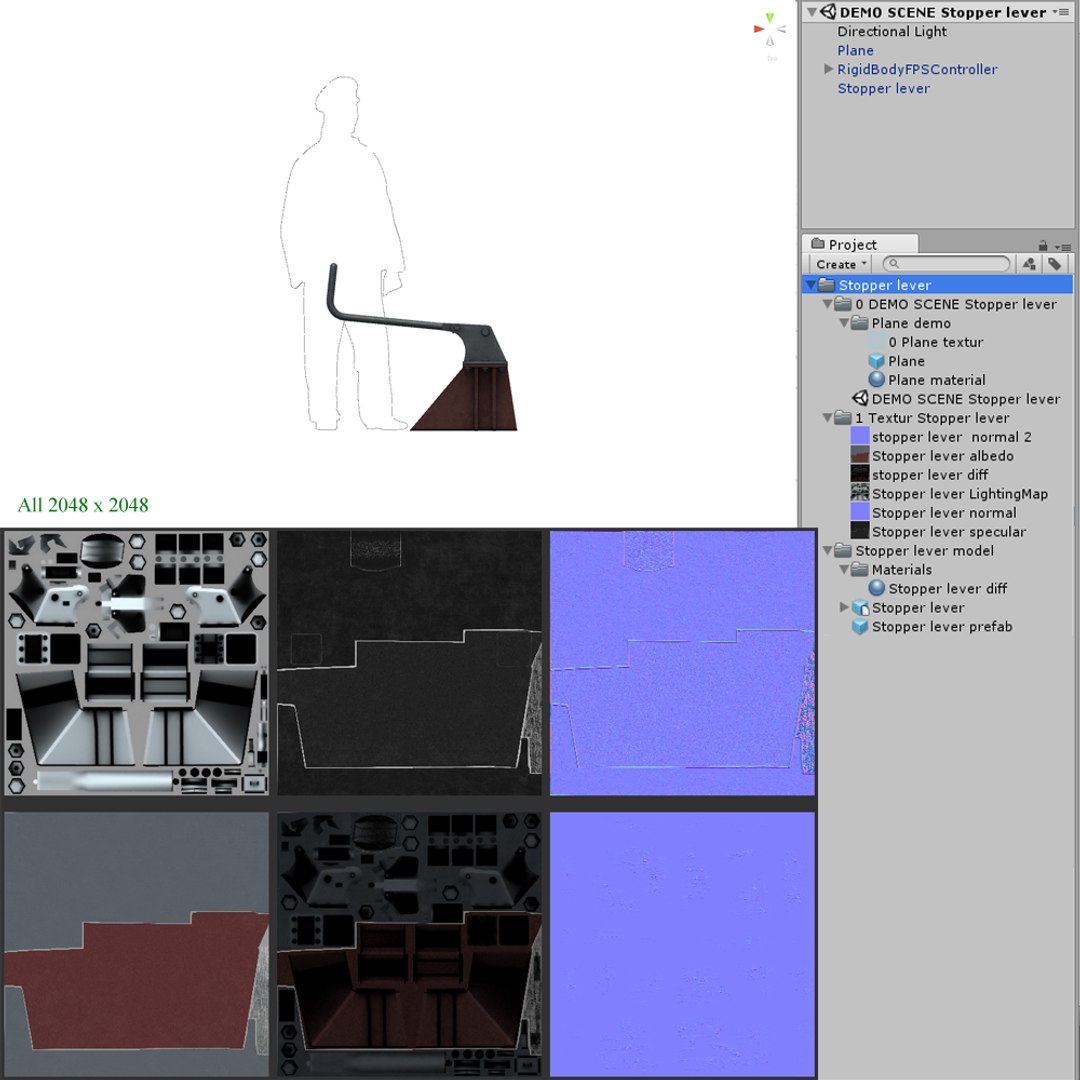Click the search by label tag icon

(1054, 264)
